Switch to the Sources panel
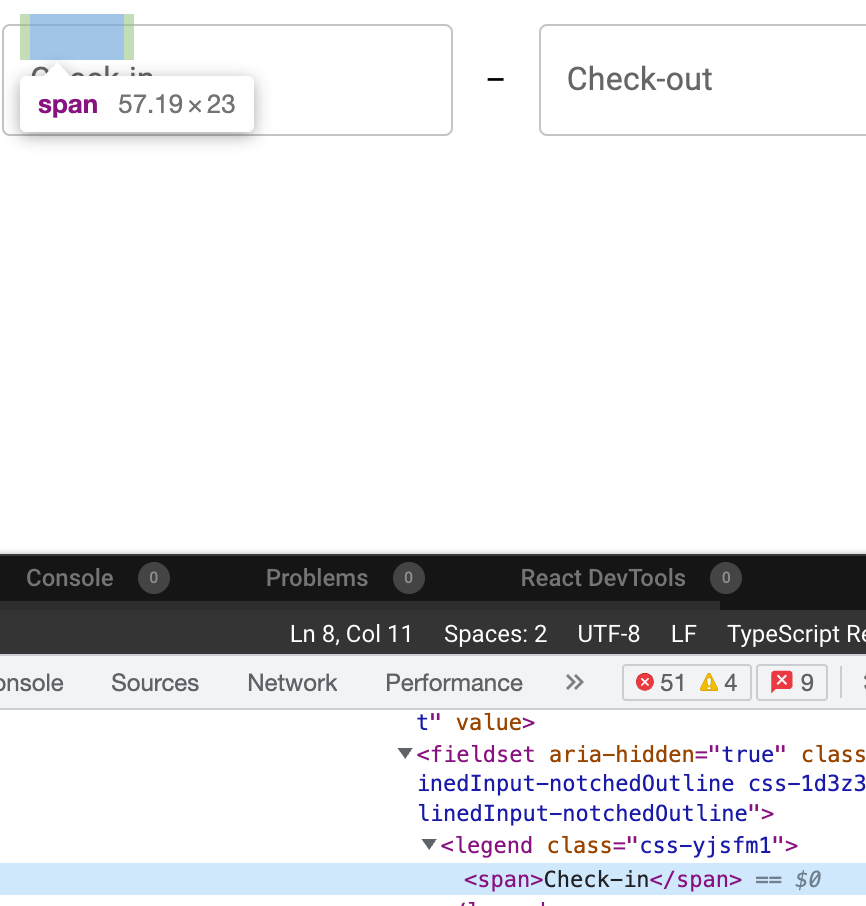This screenshot has width=866, height=906. click(154, 682)
